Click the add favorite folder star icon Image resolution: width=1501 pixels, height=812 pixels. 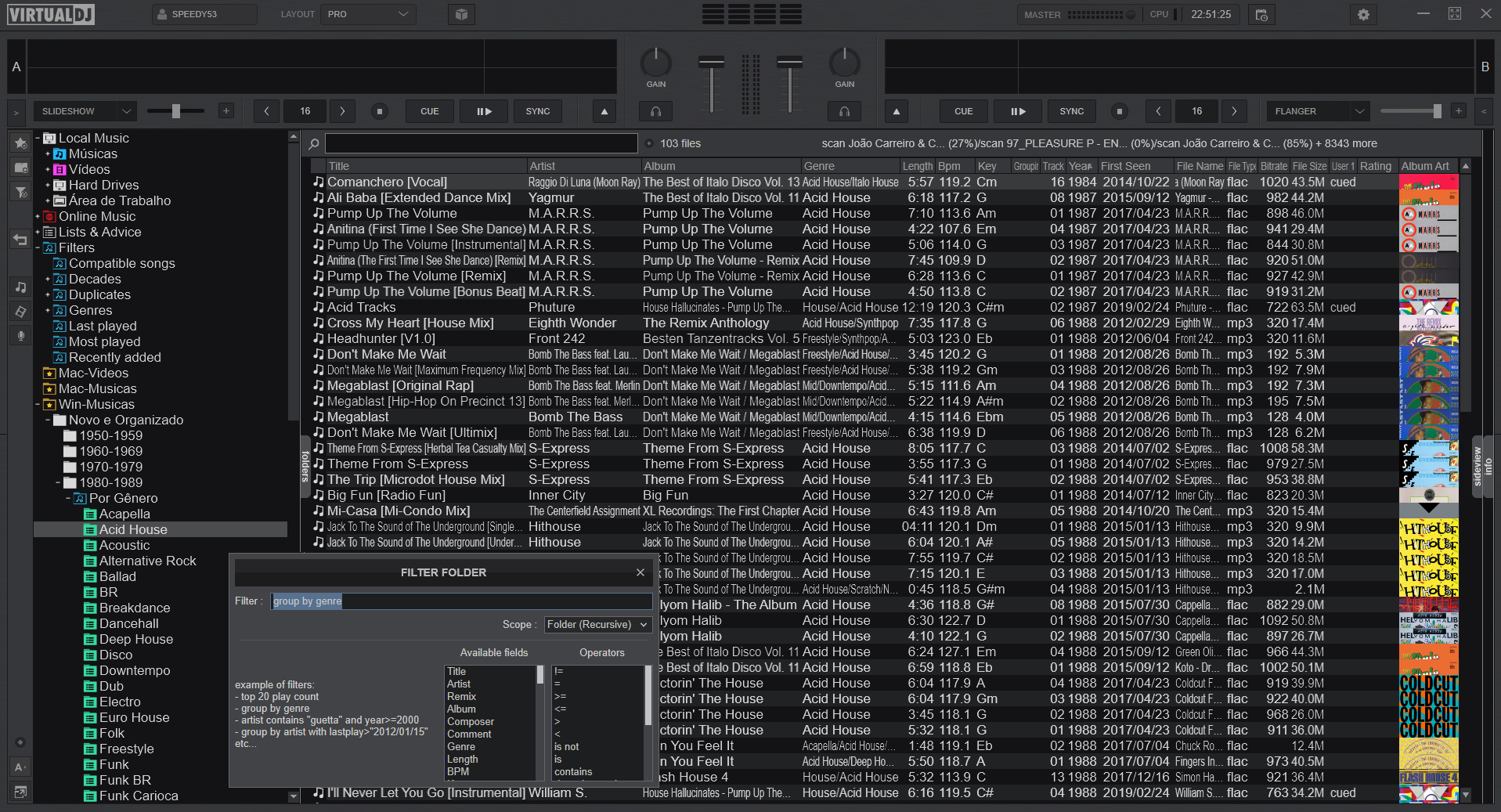tap(20, 143)
